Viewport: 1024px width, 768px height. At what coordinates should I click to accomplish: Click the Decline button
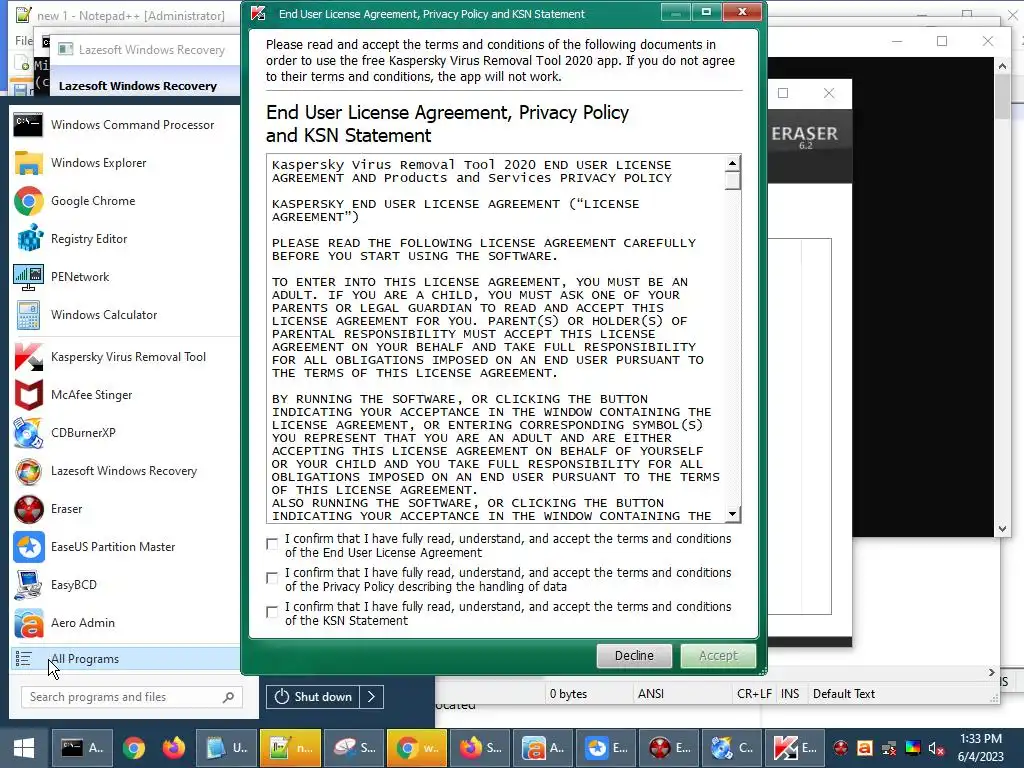[634, 656]
